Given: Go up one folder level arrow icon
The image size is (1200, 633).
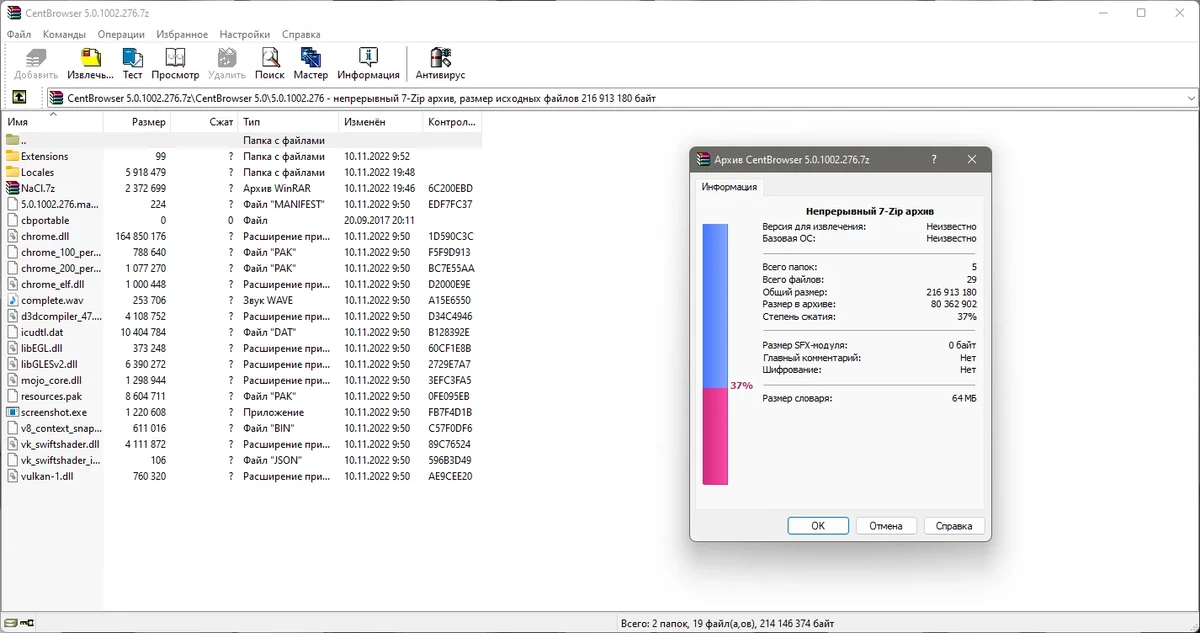Looking at the screenshot, I should click(19, 98).
